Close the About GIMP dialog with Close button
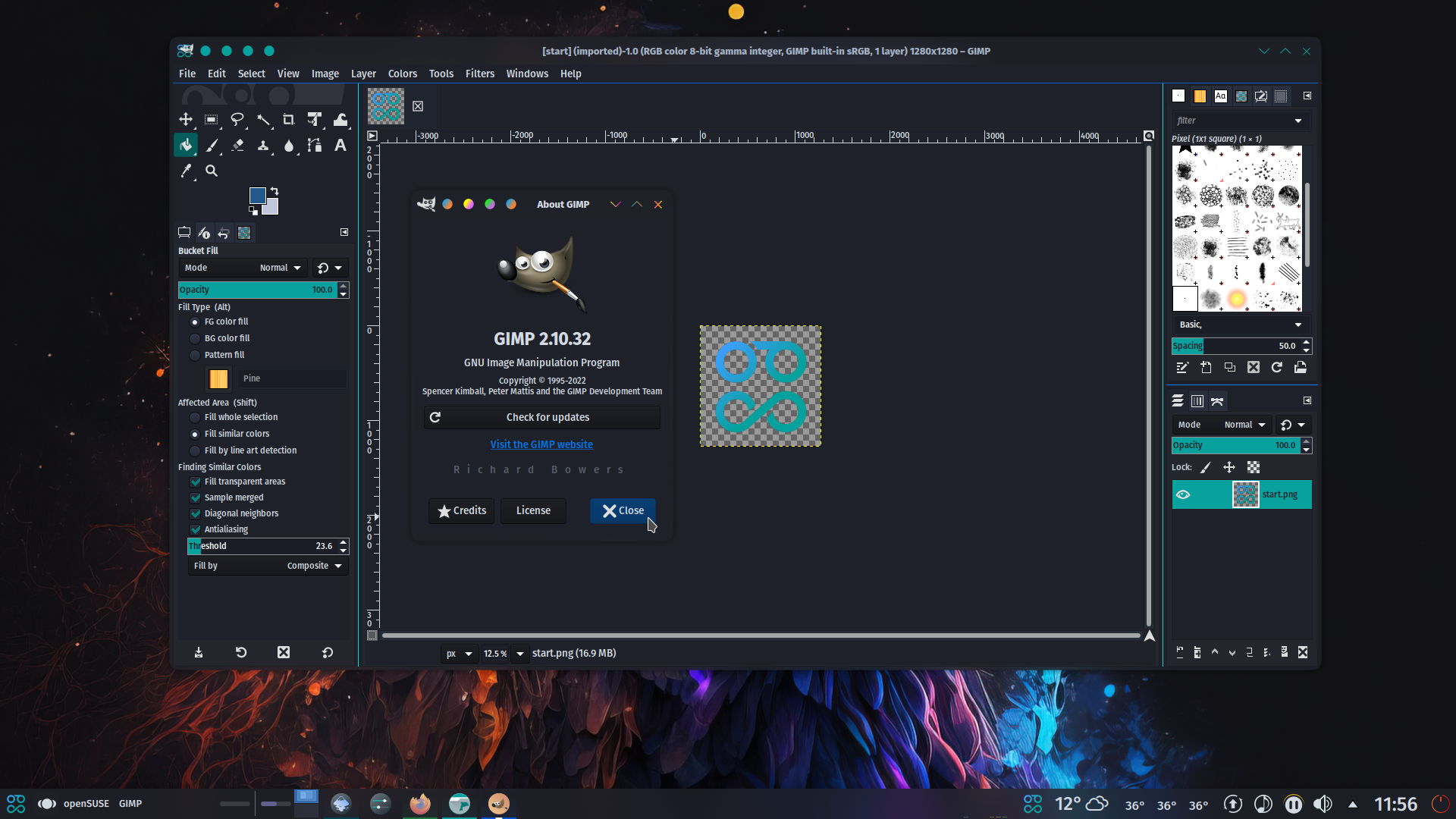The height and width of the screenshot is (819, 1456). coord(623,511)
